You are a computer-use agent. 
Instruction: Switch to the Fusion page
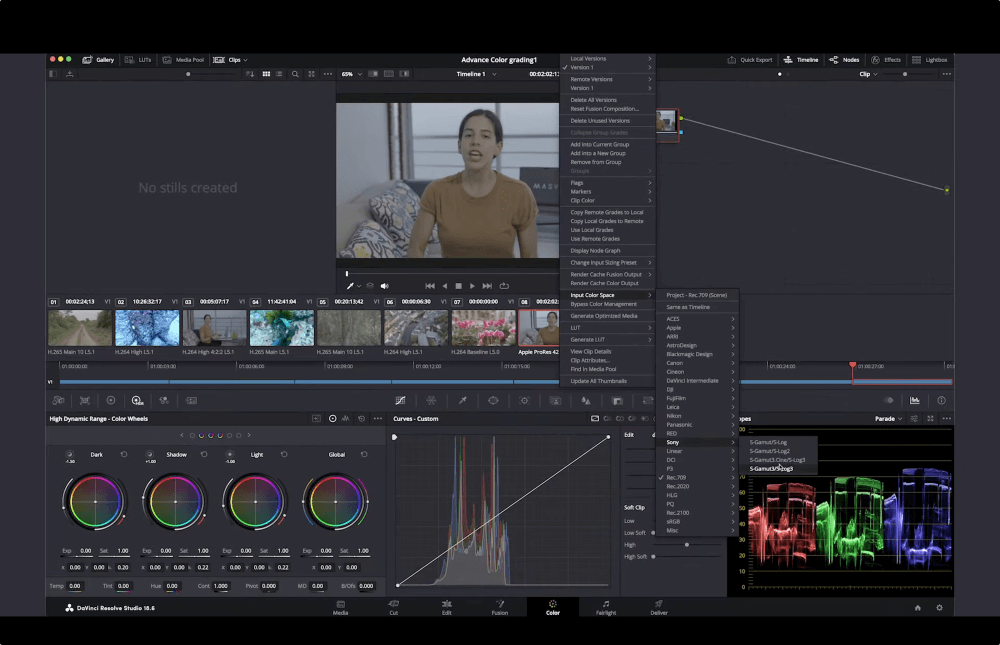click(x=500, y=607)
